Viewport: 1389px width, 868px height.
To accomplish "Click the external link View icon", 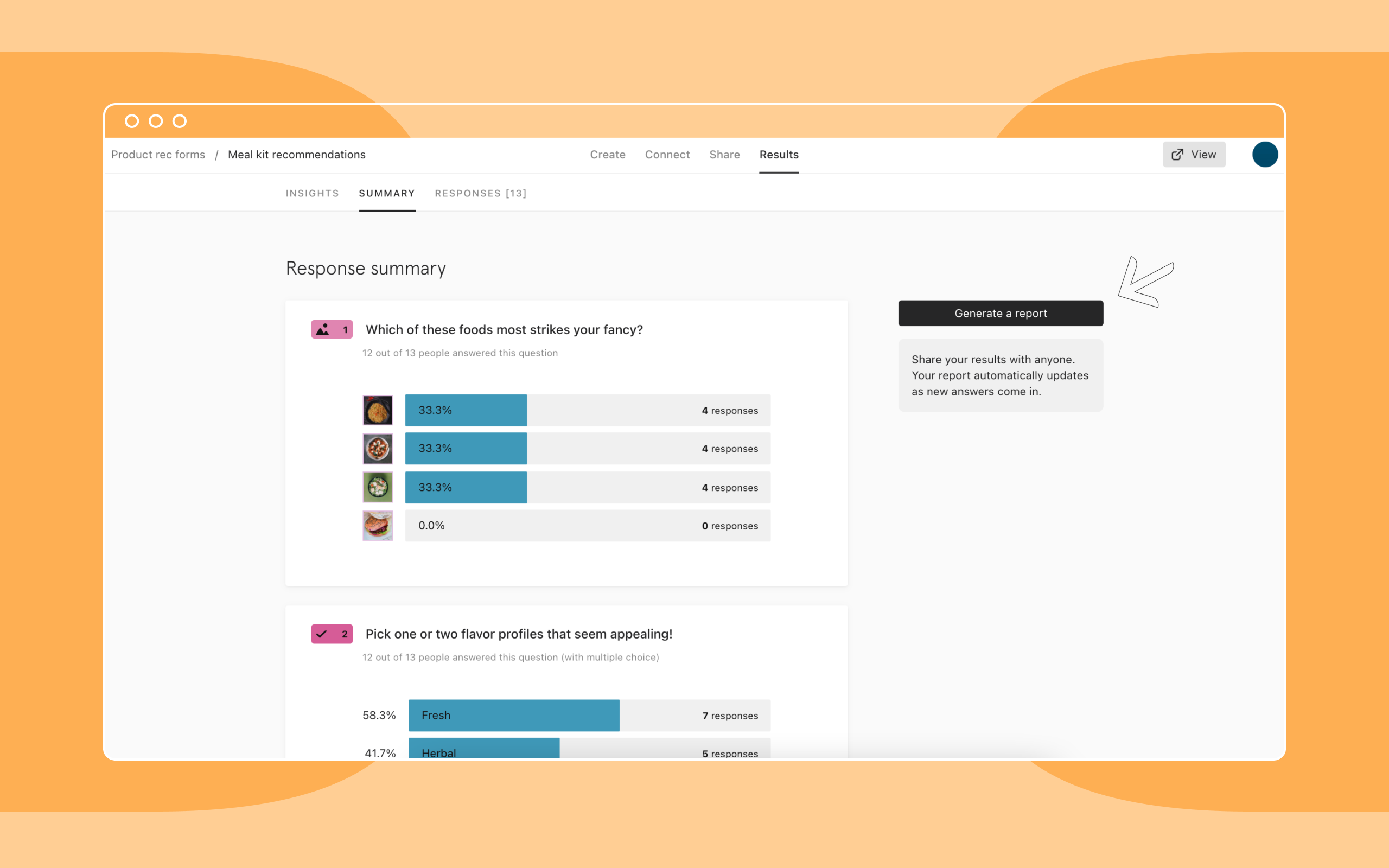I will (1179, 154).
